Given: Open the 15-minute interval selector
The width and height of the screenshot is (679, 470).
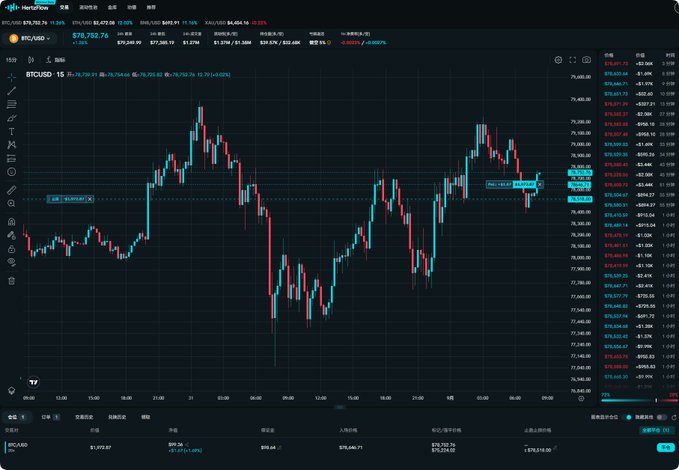Looking at the screenshot, I should coord(11,60).
